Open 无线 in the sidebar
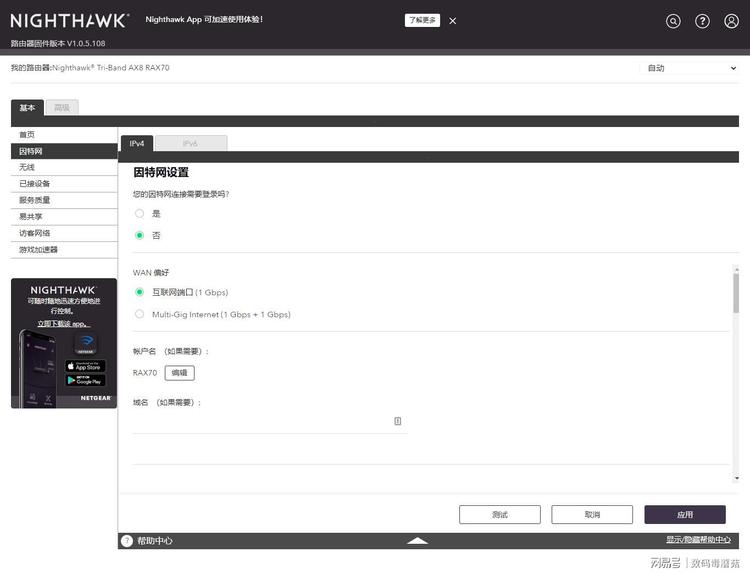 click(x=64, y=167)
